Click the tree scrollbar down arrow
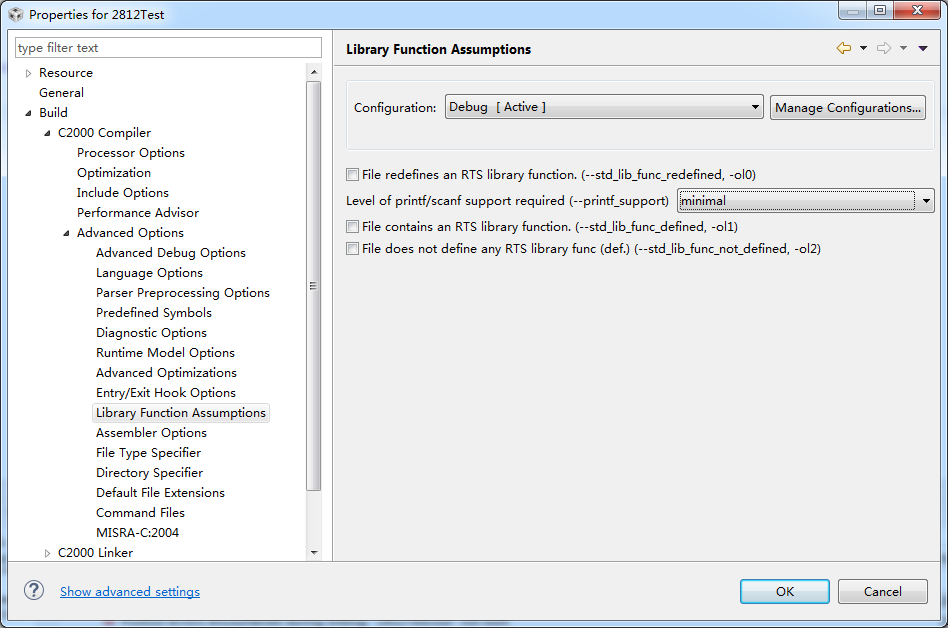Viewport: 948px width, 628px height. tap(314, 552)
